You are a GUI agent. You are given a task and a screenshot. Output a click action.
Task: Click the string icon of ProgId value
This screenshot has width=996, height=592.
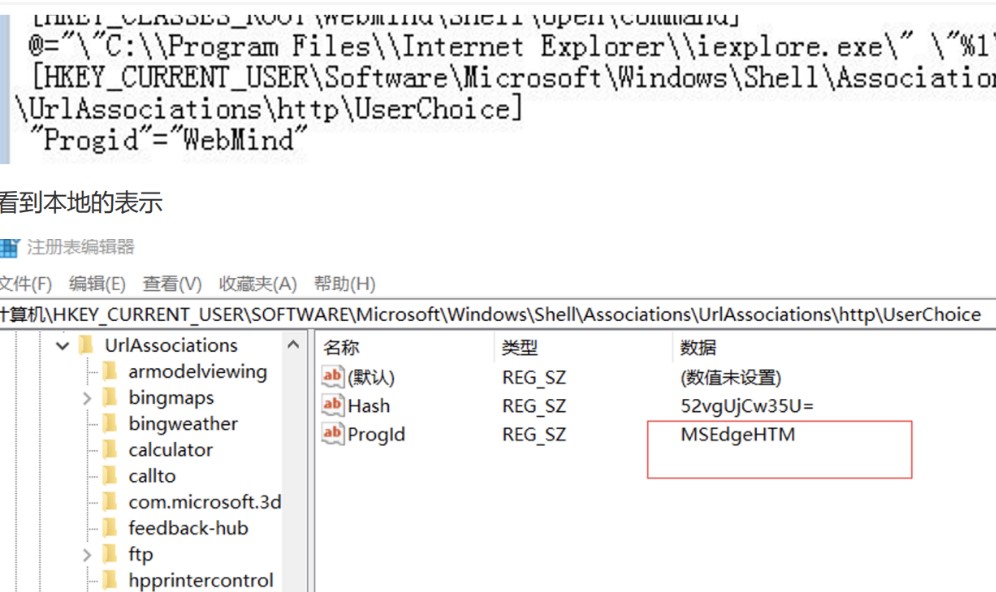332,434
